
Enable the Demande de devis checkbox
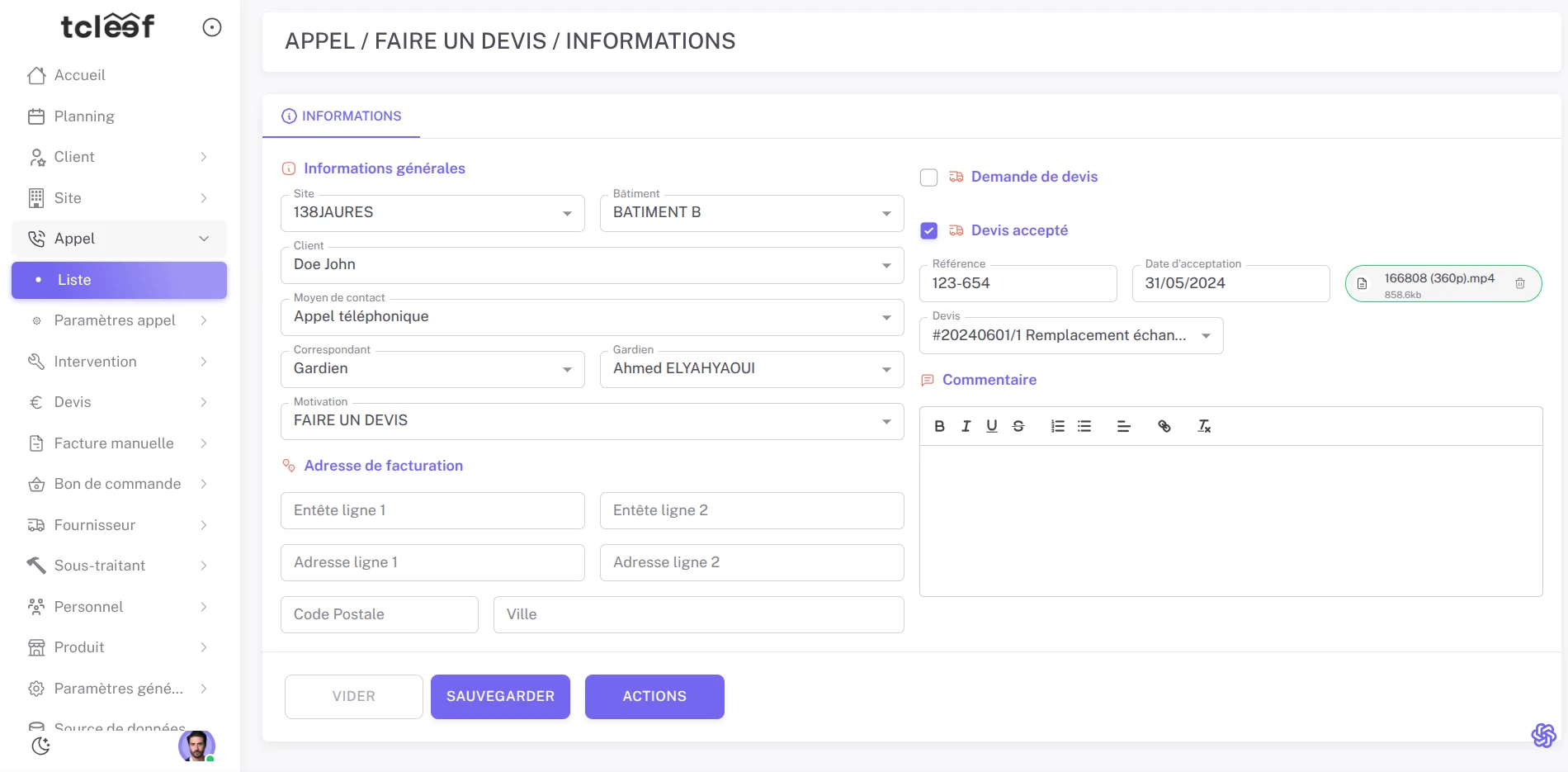[928, 177]
